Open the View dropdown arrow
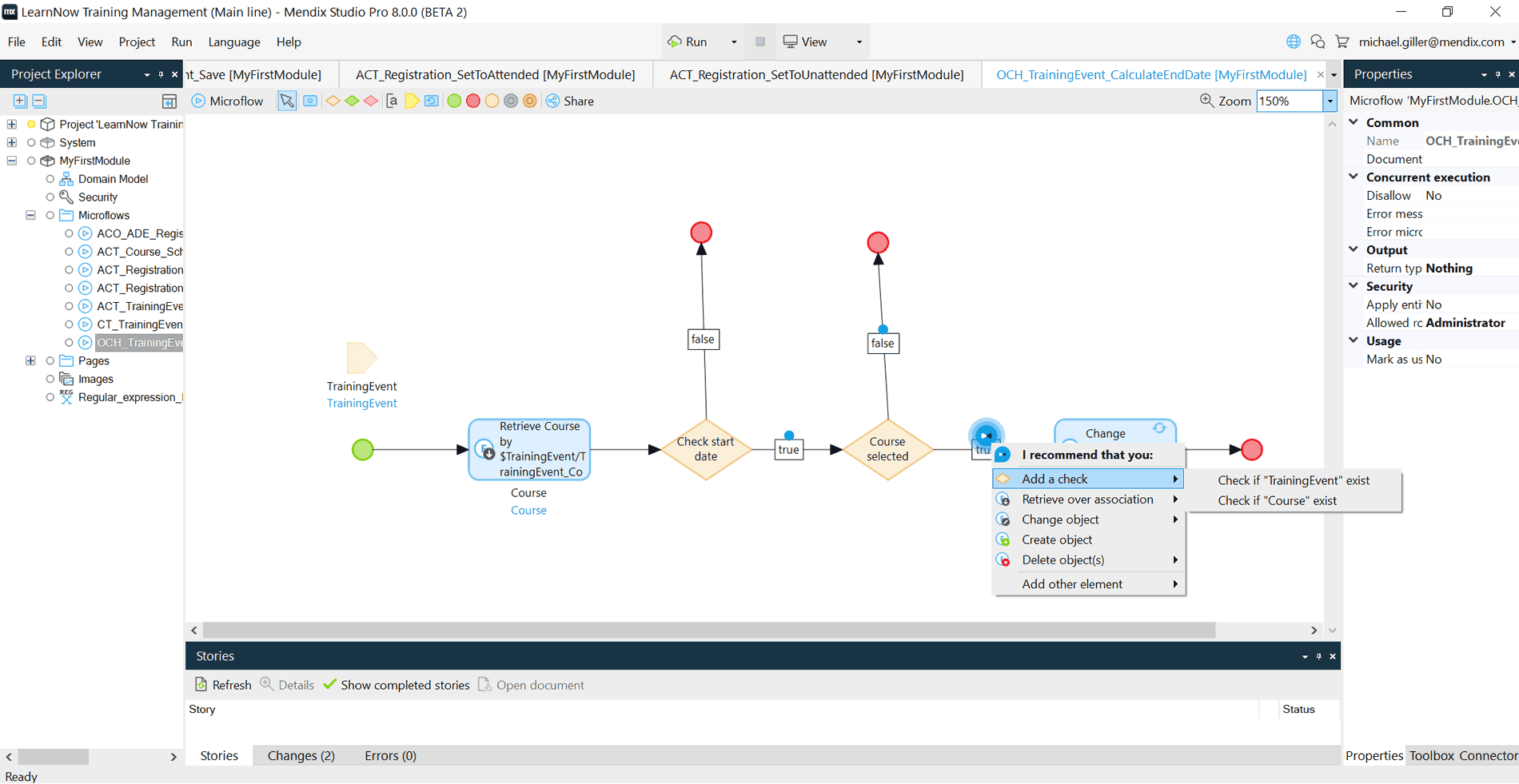The width and height of the screenshot is (1519, 784). click(x=859, y=42)
